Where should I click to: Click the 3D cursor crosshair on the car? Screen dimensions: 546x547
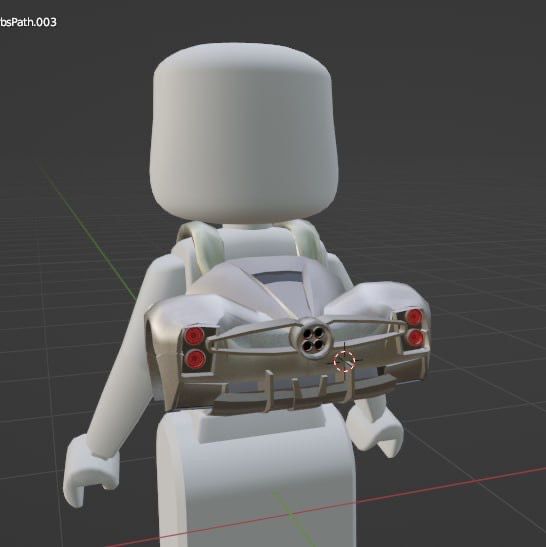click(x=344, y=361)
